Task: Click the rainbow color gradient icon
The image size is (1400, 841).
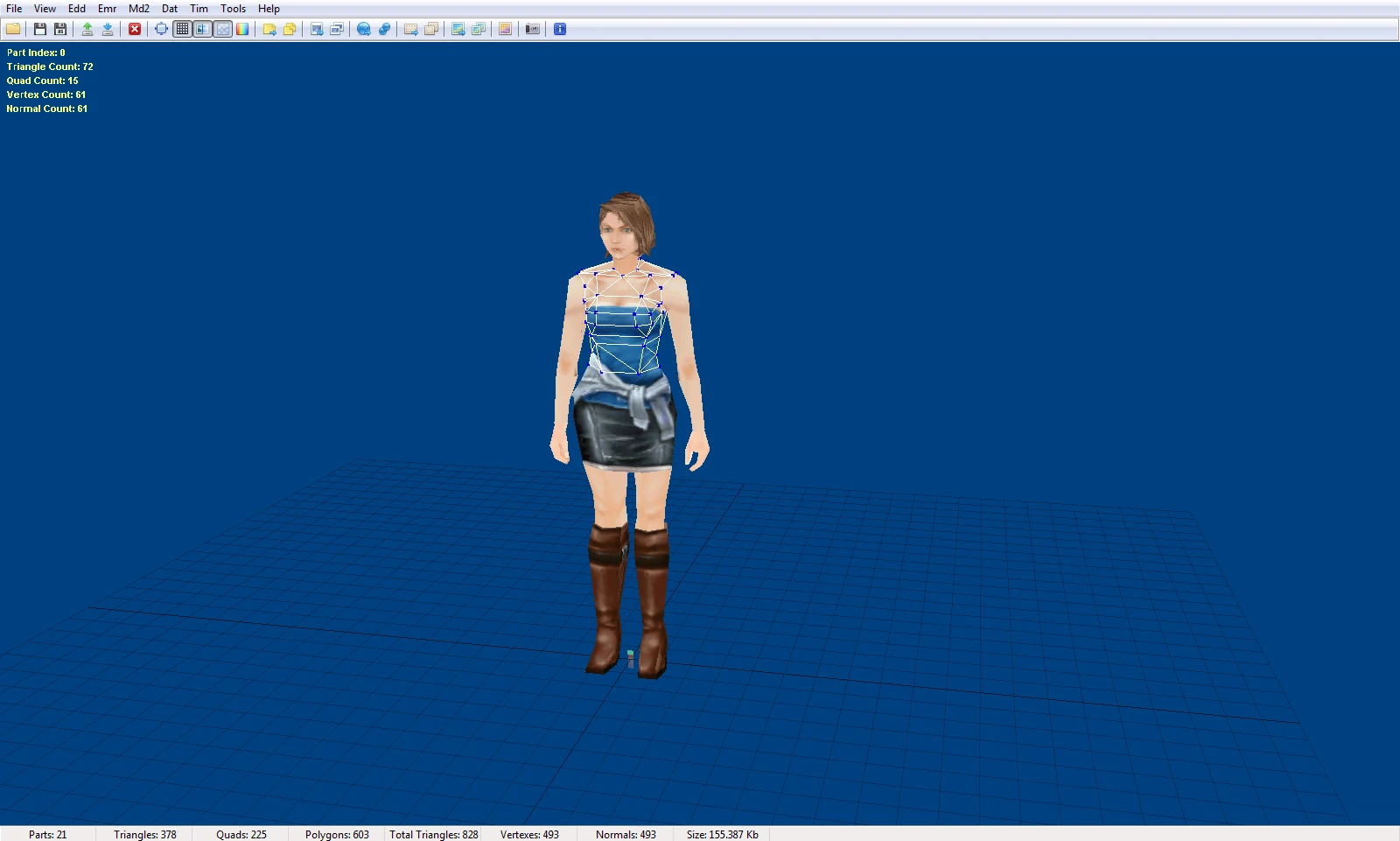Action: click(x=242, y=29)
